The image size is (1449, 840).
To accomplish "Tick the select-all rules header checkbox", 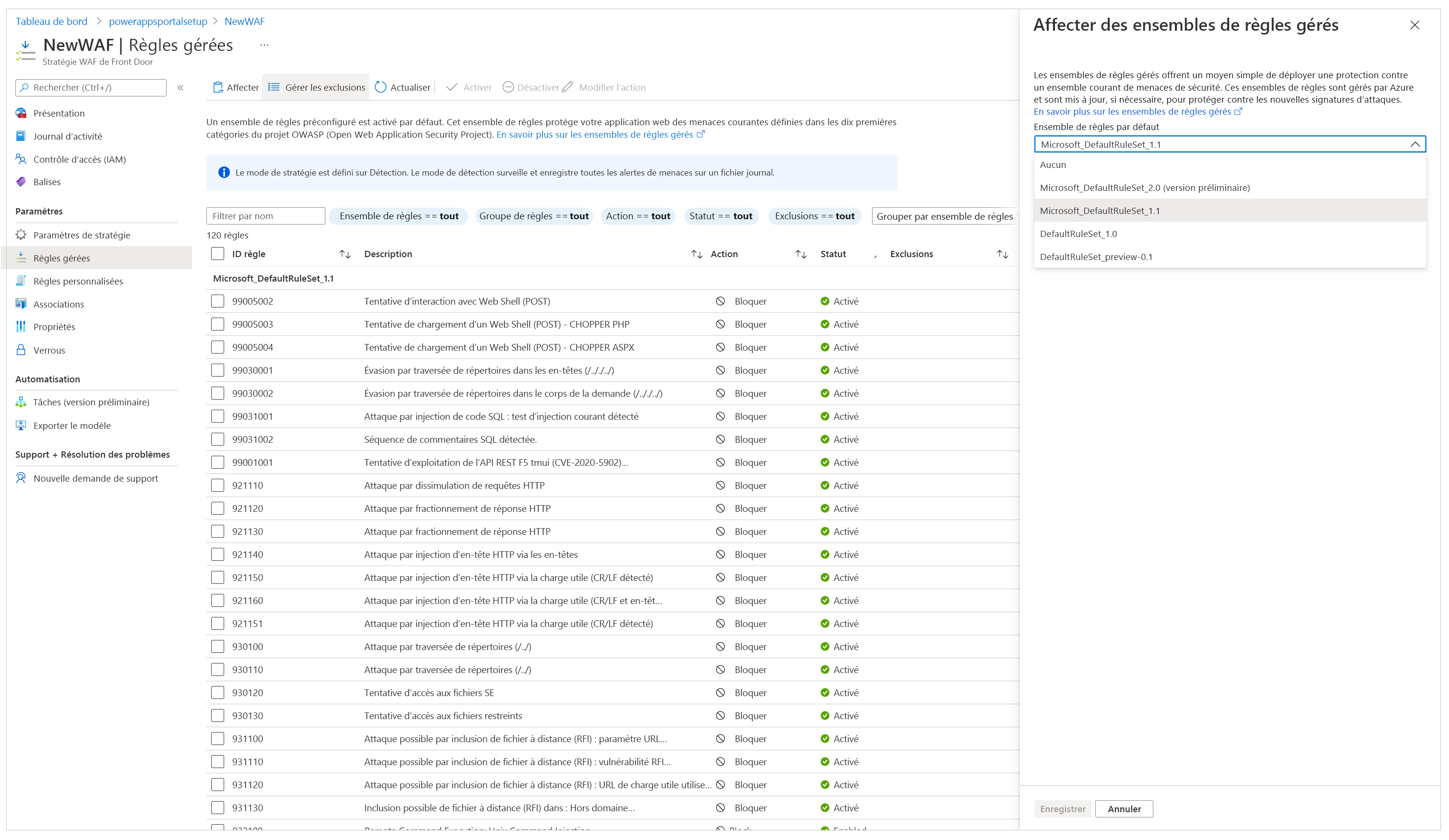I will coord(217,254).
